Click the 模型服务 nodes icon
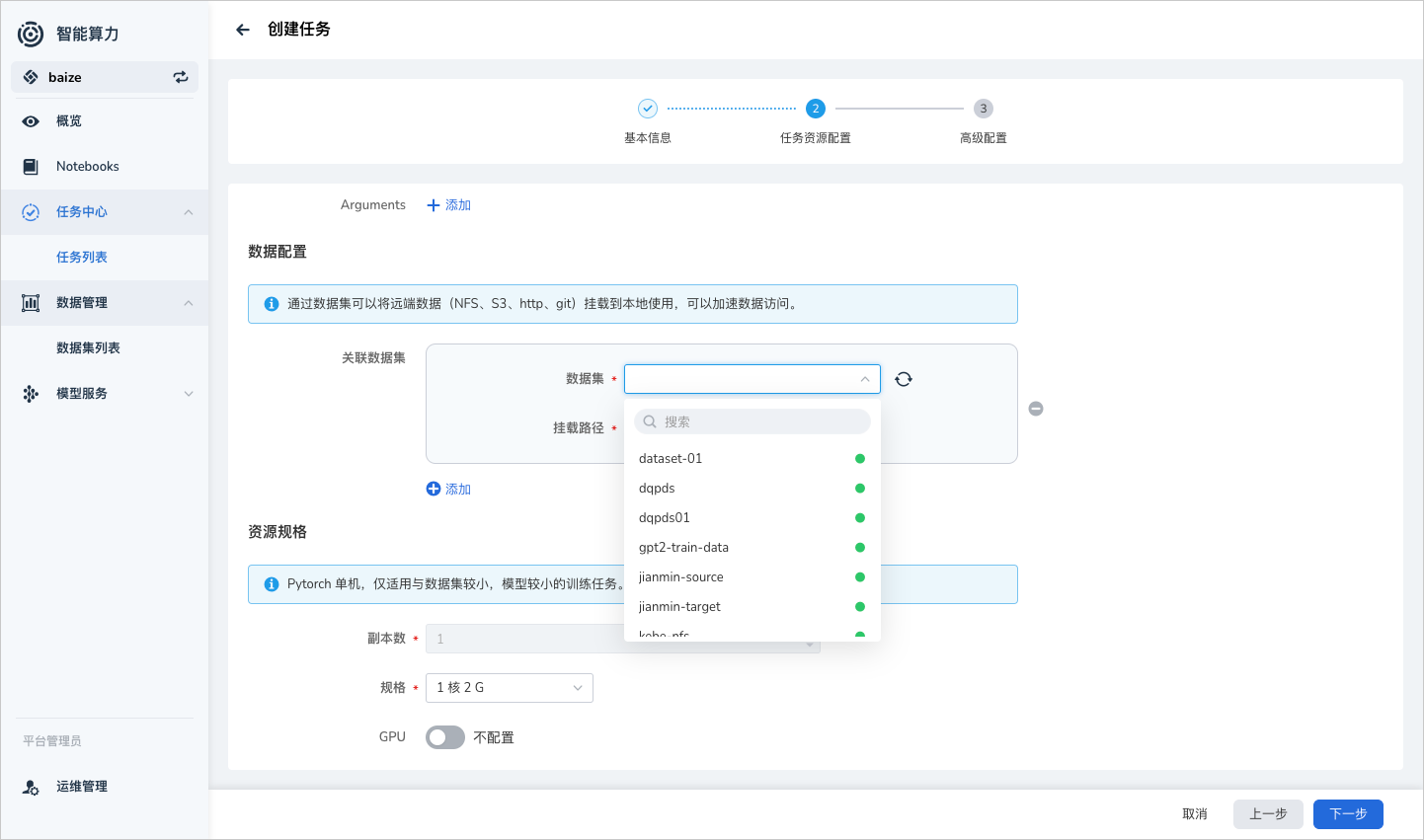This screenshot has width=1424, height=840. [31, 394]
